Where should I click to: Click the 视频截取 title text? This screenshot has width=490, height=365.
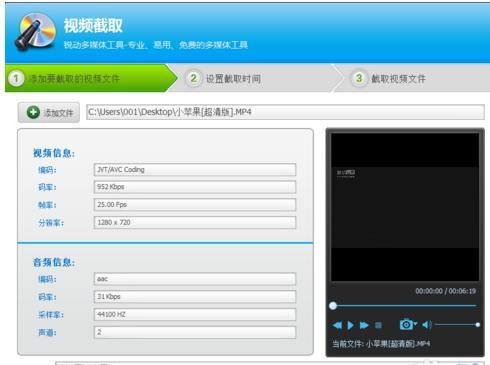click(93, 26)
